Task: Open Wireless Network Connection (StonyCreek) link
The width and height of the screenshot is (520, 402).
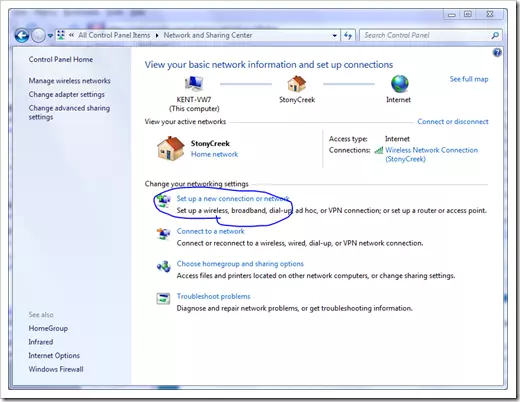Action: [x=431, y=154]
